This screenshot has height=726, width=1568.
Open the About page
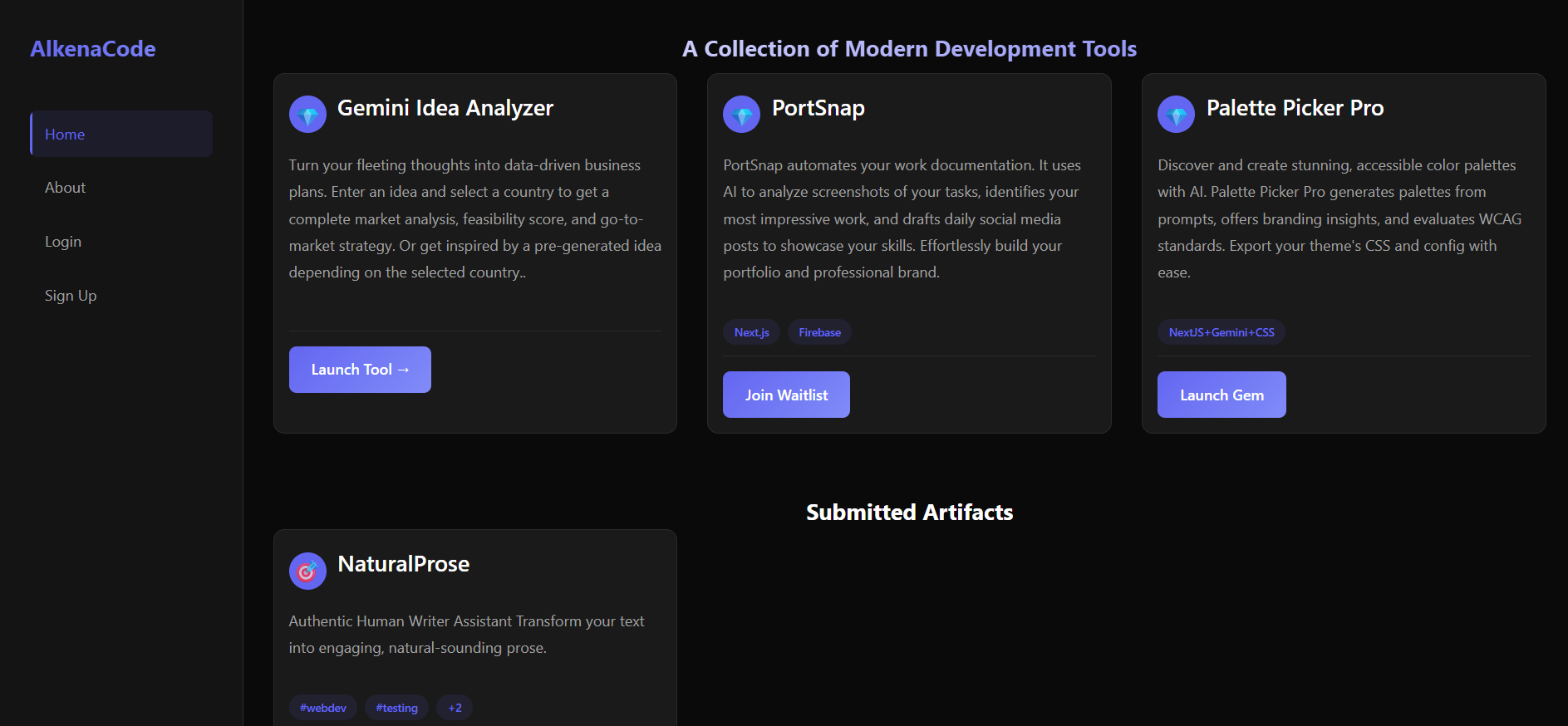[65, 187]
